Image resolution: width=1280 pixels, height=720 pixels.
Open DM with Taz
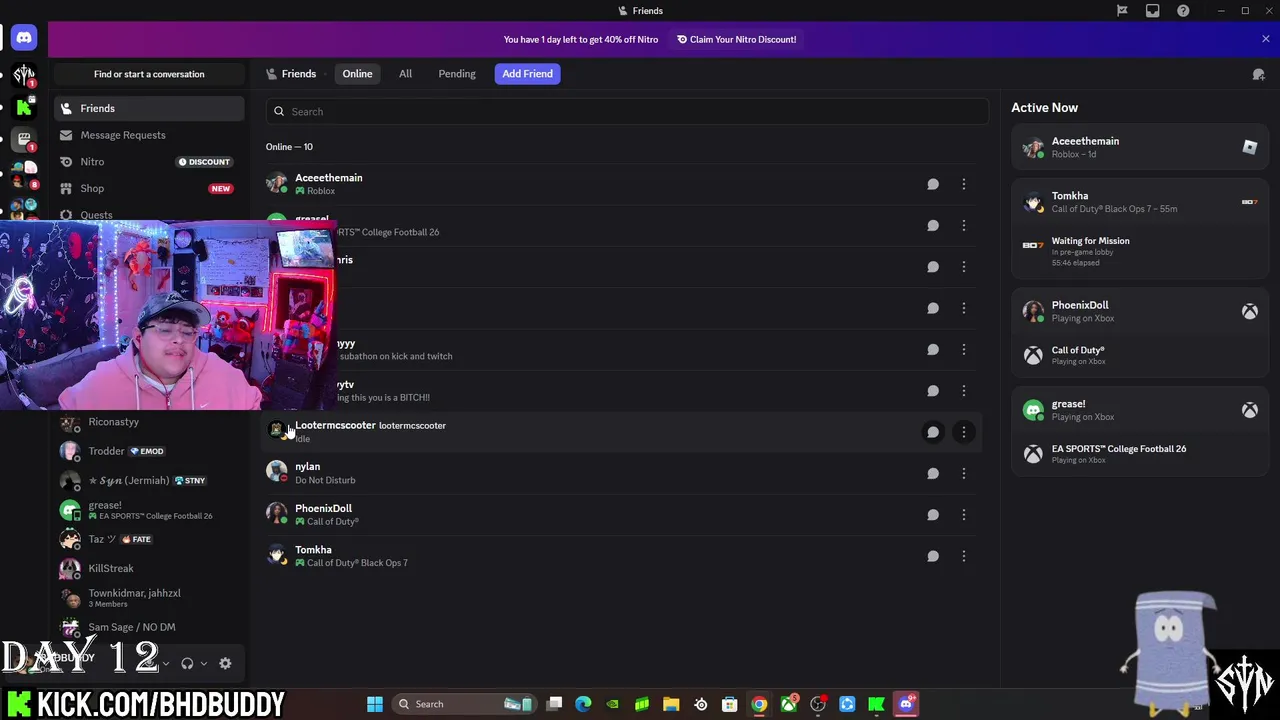click(149, 539)
